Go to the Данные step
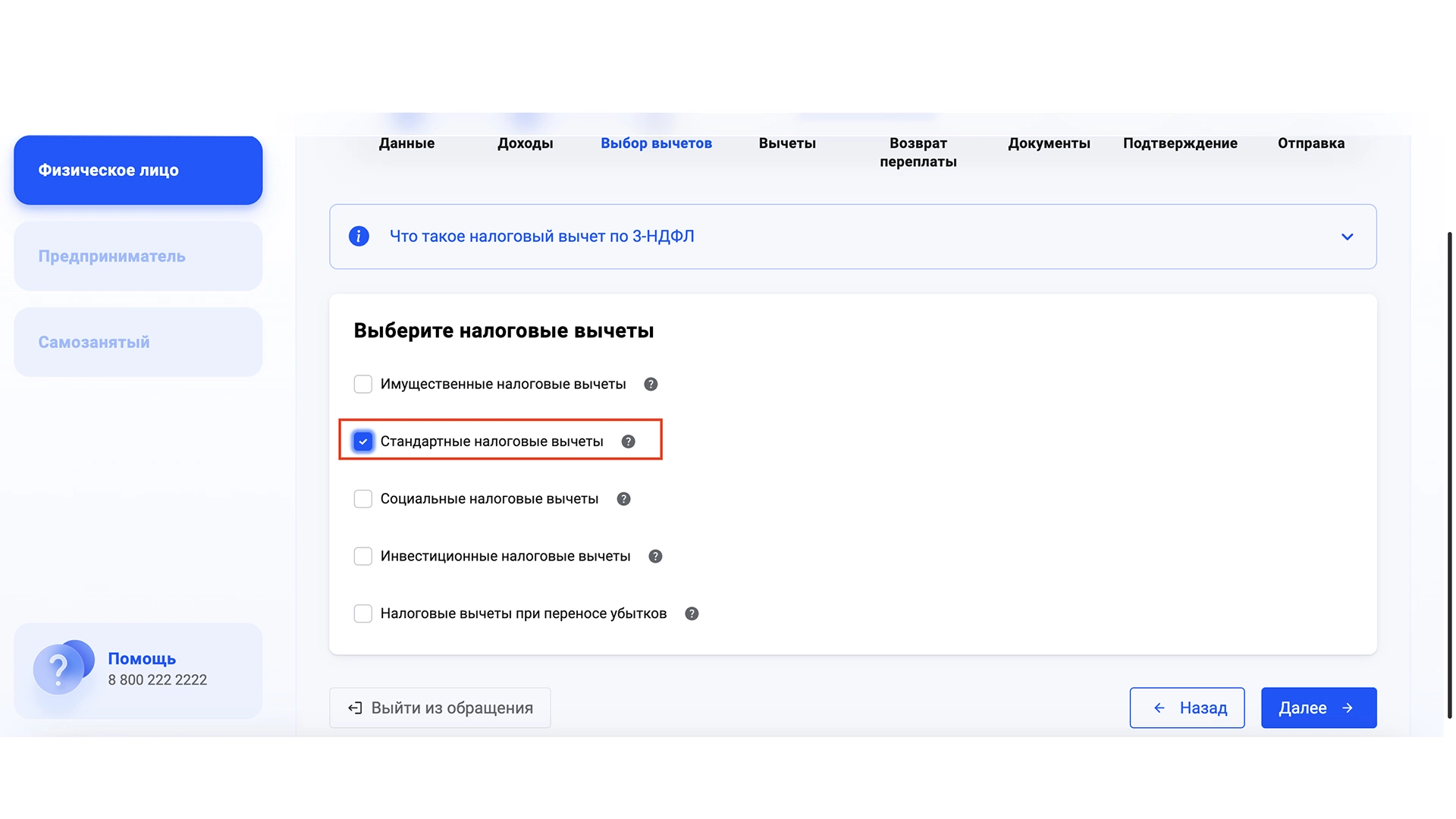This screenshot has width=1456, height=819. pyautogui.click(x=406, y=143)
